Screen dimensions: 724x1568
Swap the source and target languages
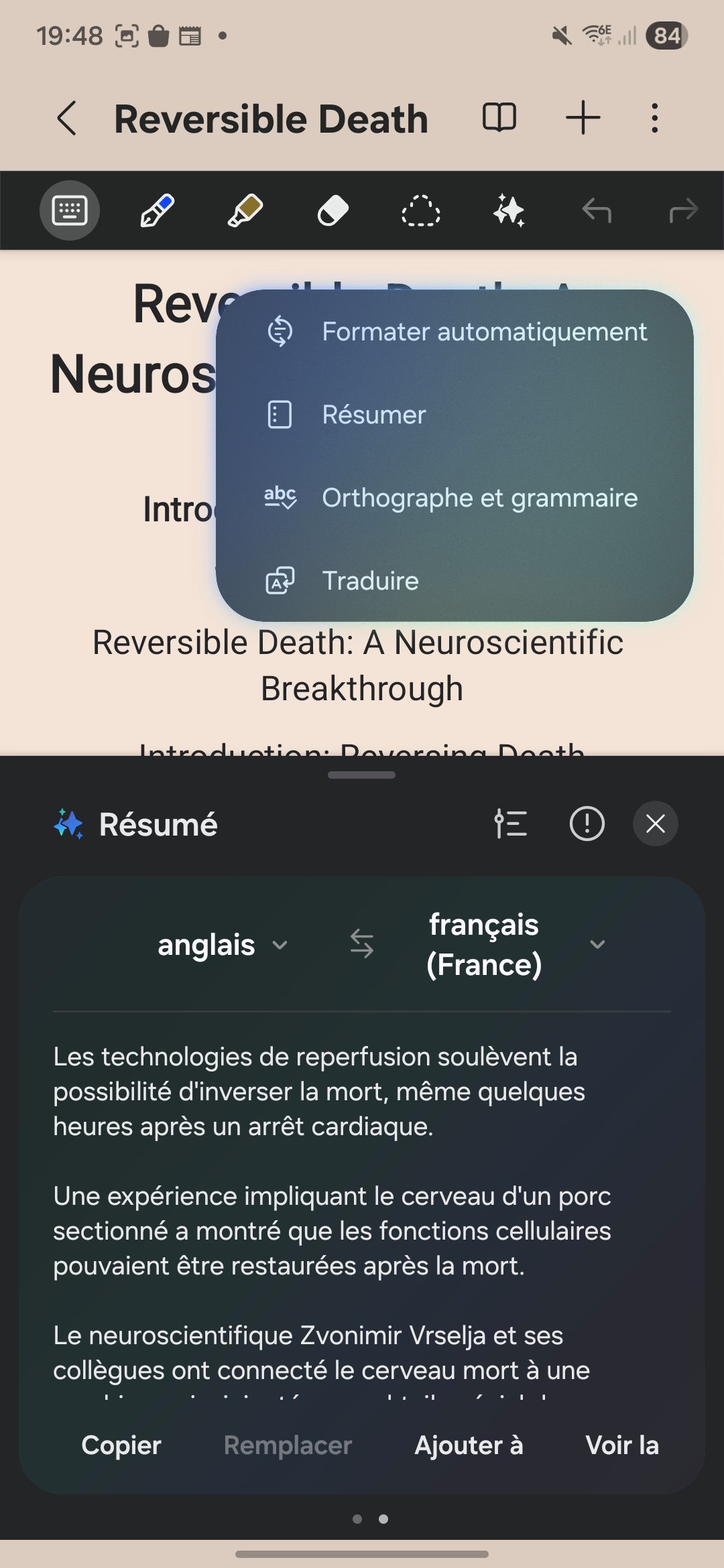pos(362,943)
